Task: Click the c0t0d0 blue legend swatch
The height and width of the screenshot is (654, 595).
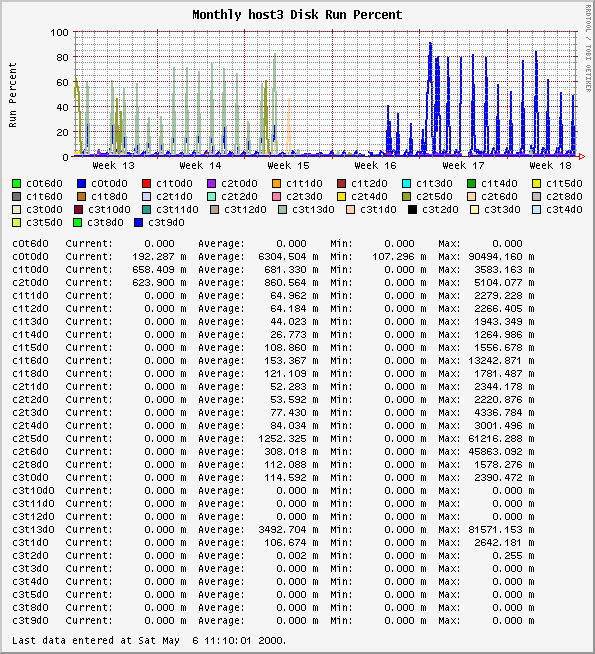Action: click(x=82, y=183)
